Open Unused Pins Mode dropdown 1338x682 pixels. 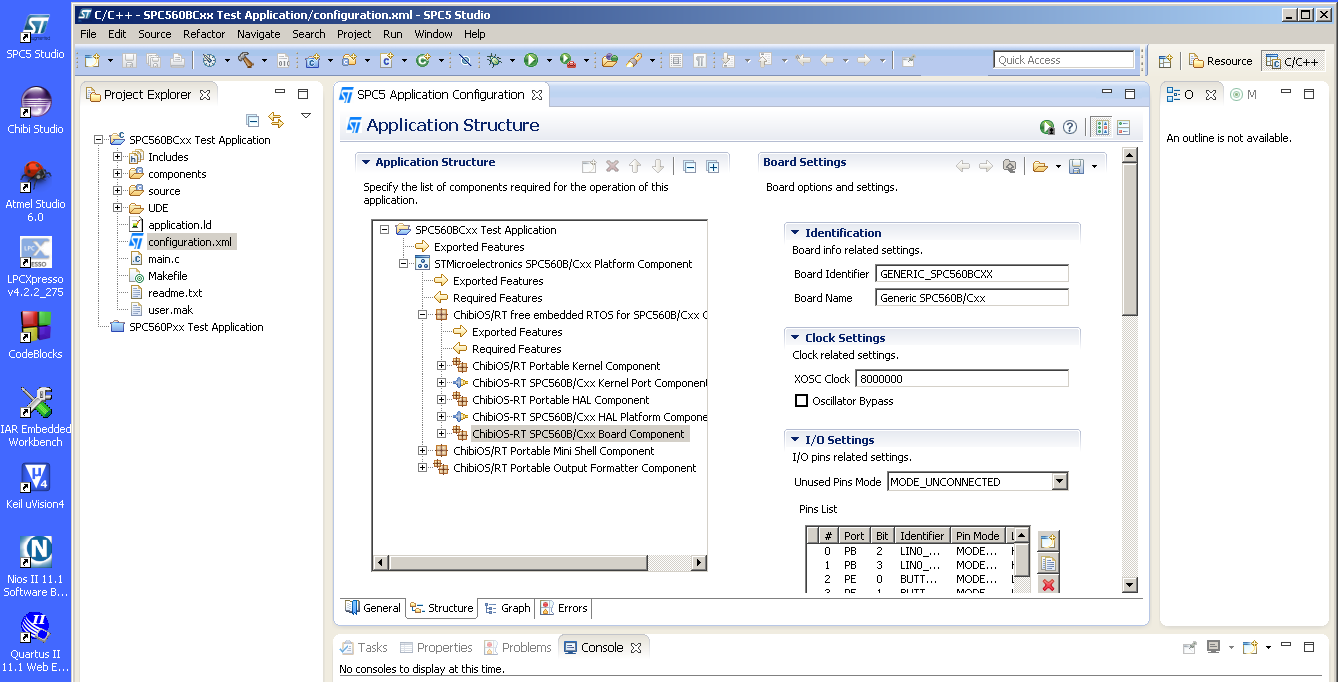[1060, 482]
